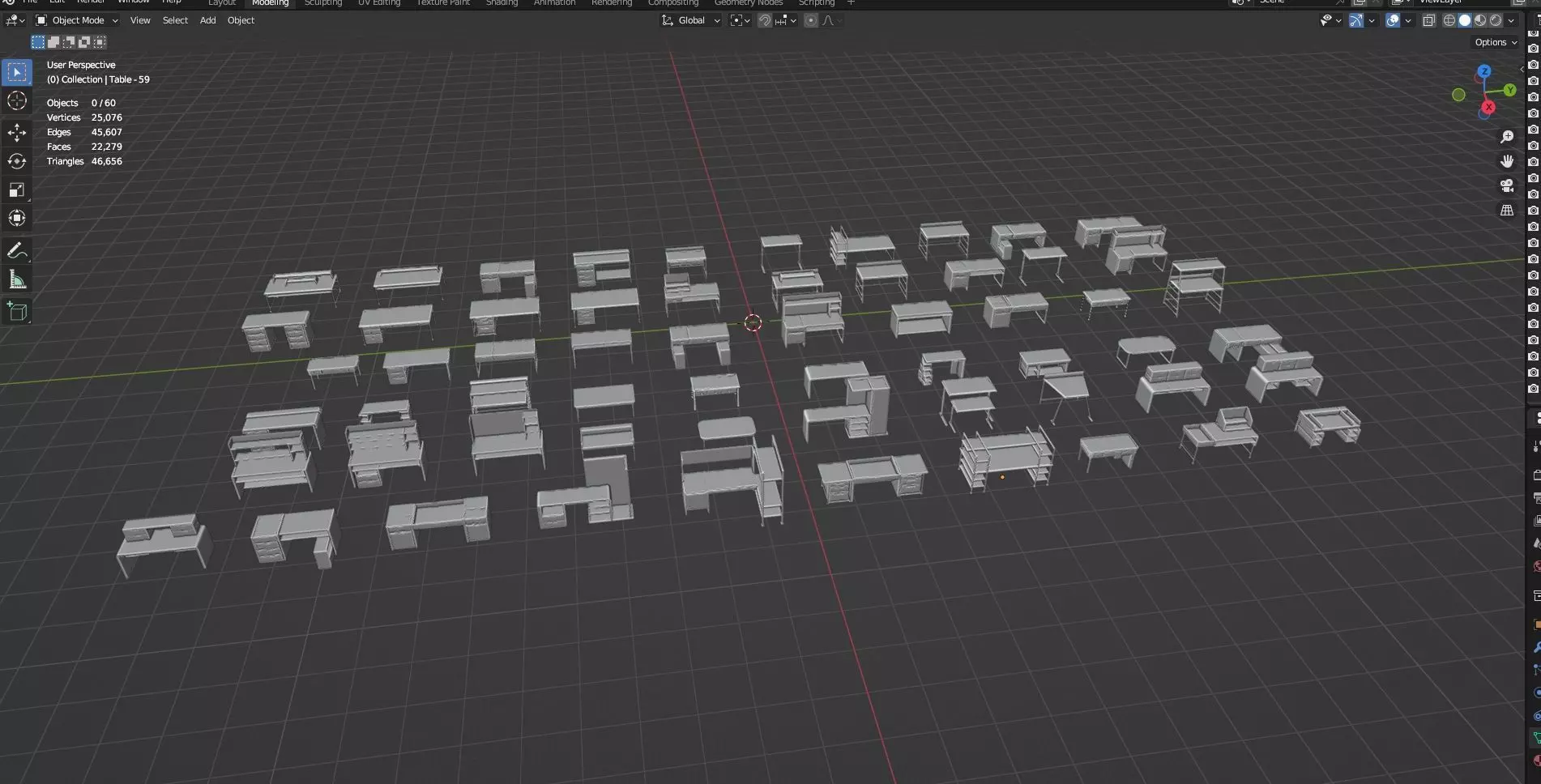The height and width of the screenshot is (784, 1541).
Task: Open the Object menu
Action: [x=241, y=20]
